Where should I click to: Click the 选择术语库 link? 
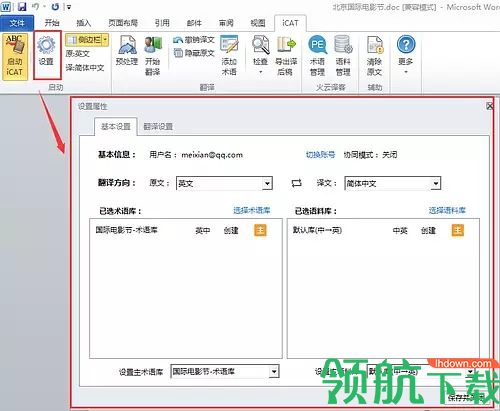tap(252, 210)
